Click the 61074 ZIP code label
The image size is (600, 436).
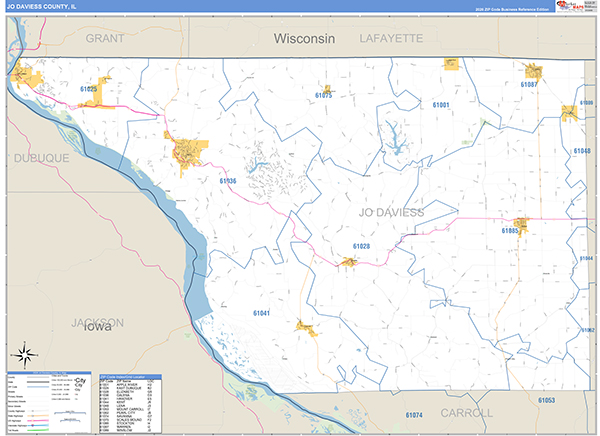(414, 414)
